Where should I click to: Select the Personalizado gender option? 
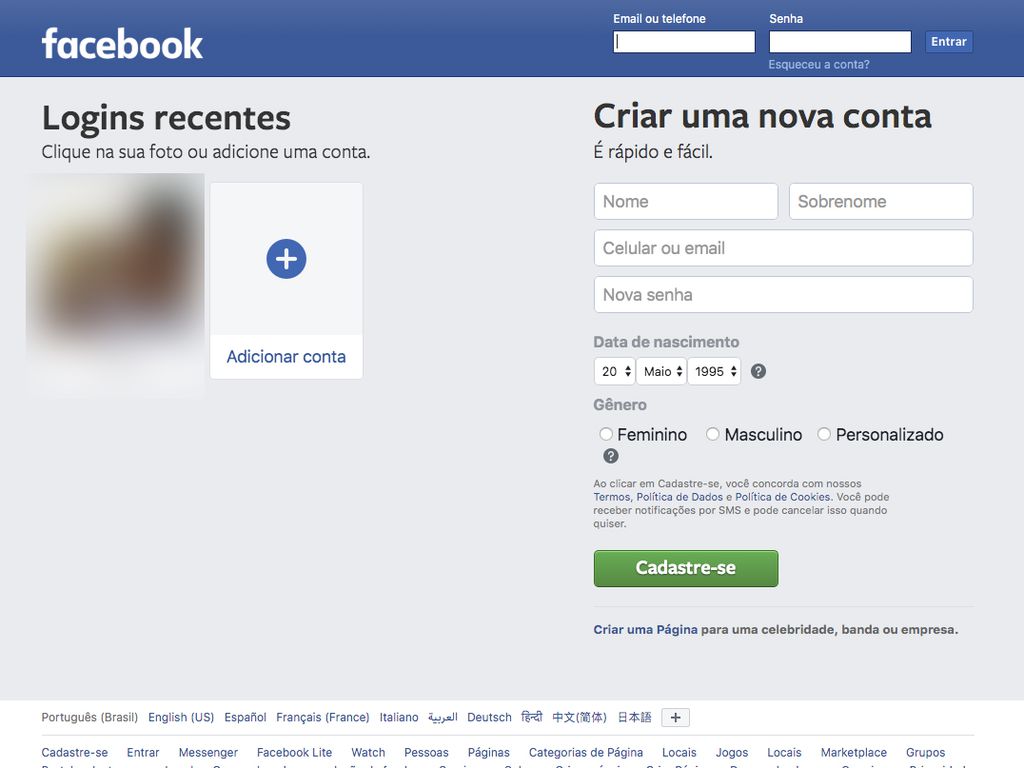[824, 434]
